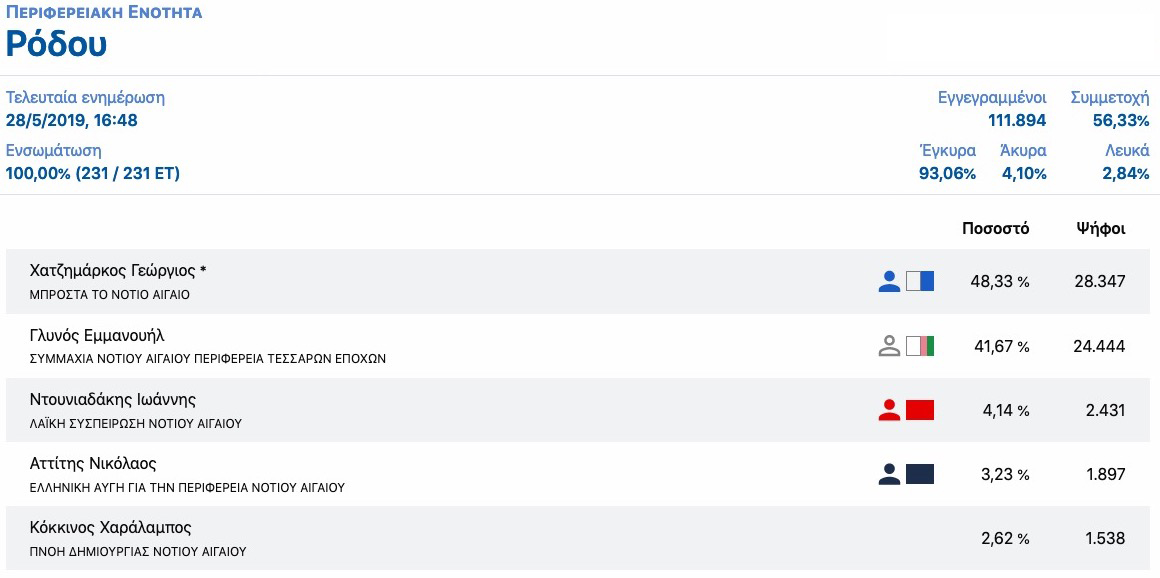The height and width of the screenshot is (578, 1160).
Task: Click blue person icon for Χατζημάρκος Γεώργιος
Action: pos(889,282)
